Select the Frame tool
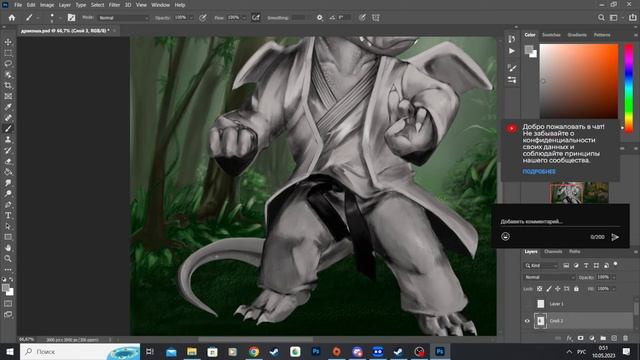The image size is (640, 360). pyautogui.click(x=8, y=96)
